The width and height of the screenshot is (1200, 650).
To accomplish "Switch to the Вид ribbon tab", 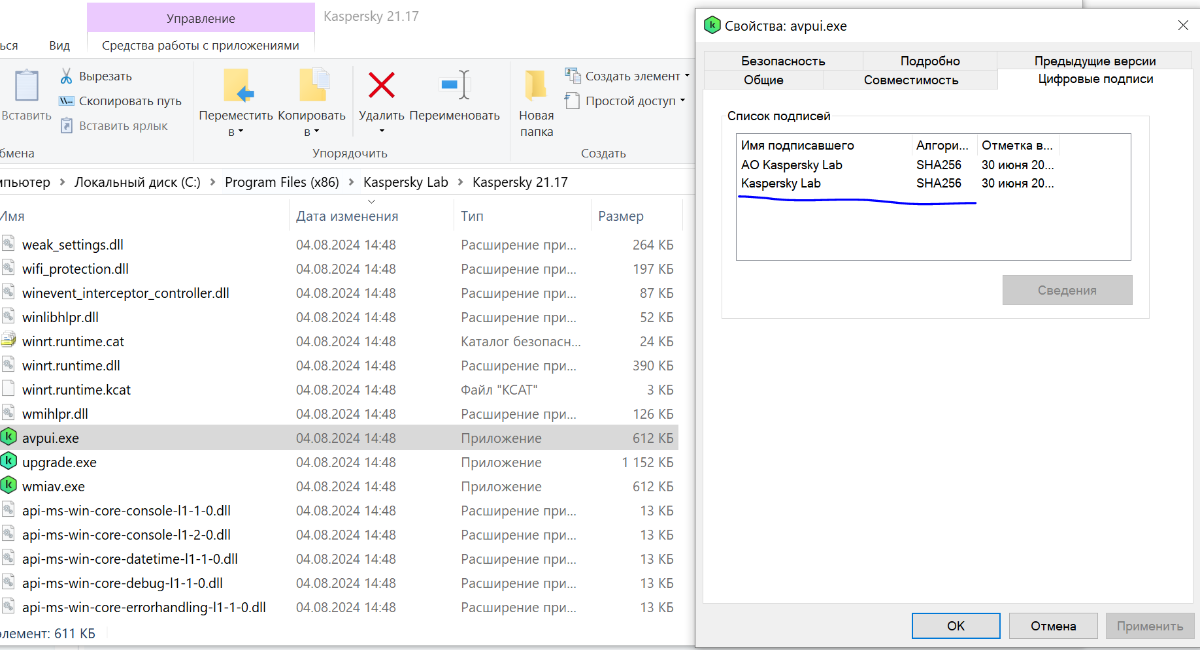I will coord(60,45).
